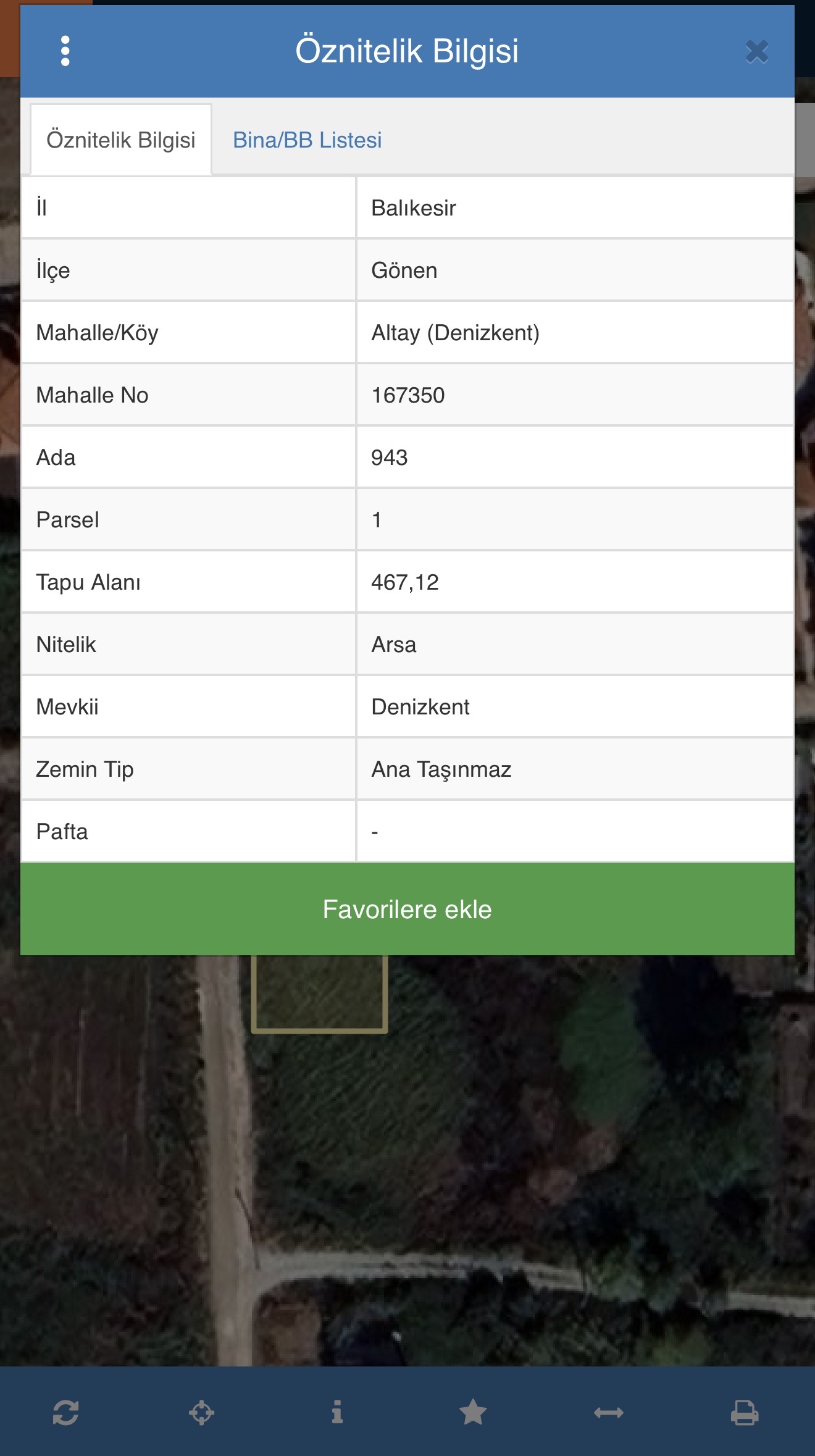Close the Öznitelik Bilgisi dialog
Image resolution: width=815 pixels, height=1456 pixels.
pyautogui.click(x=756, y=52)
